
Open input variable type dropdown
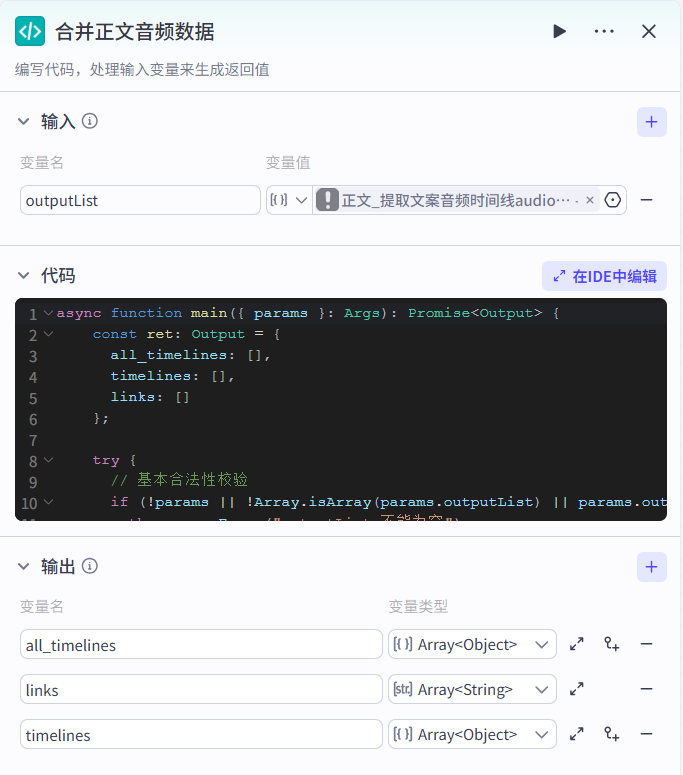coord(289,200)
